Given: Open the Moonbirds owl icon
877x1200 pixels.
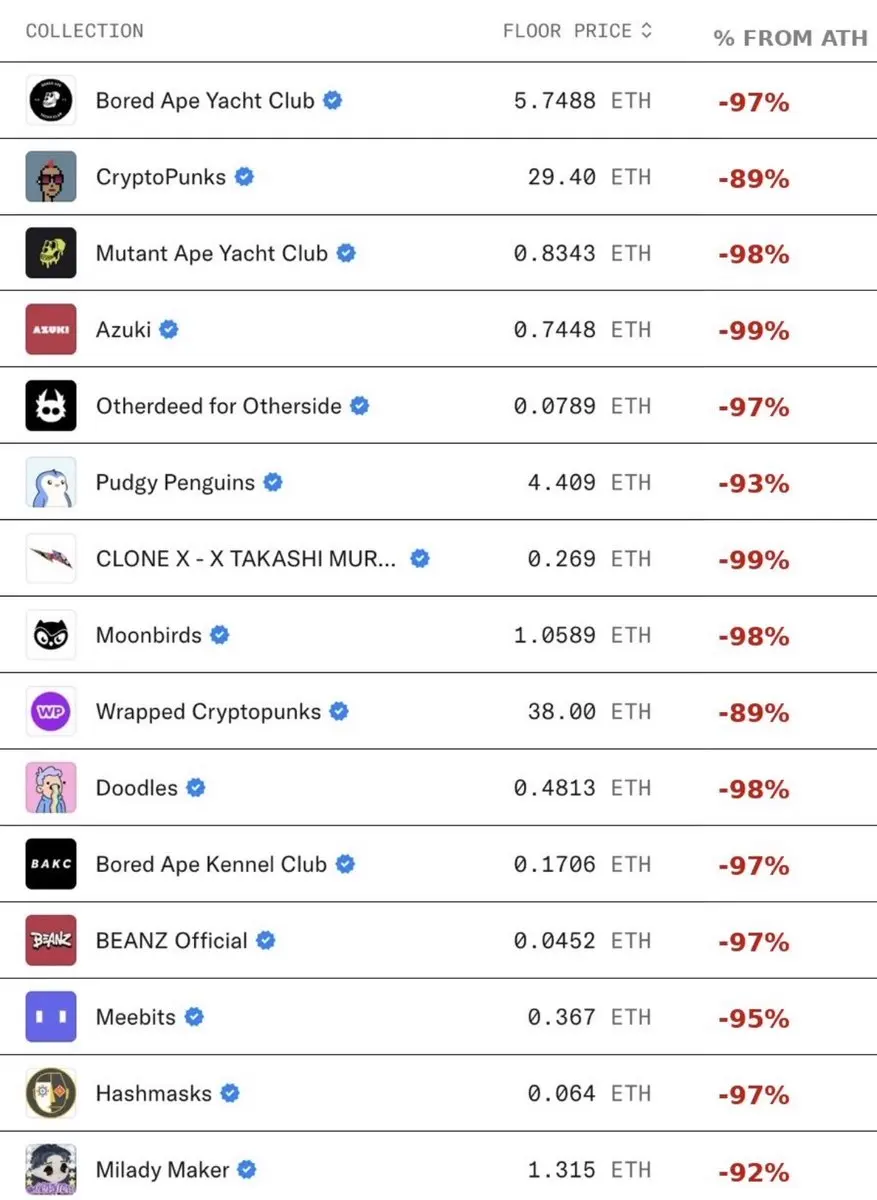Looking at the screenshot, I should pyautogui.click(x=50, y=635).
